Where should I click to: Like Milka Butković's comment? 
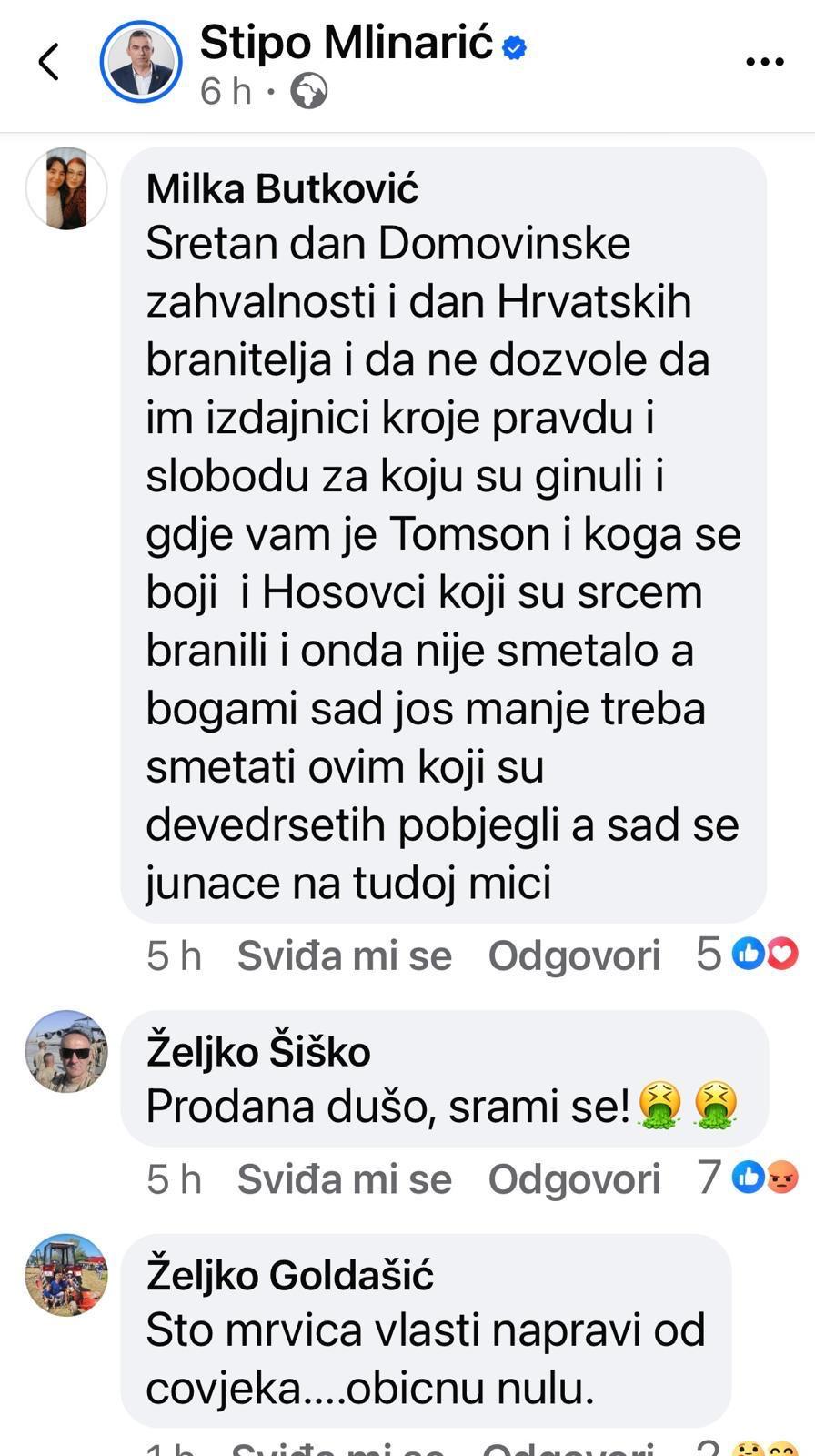point(344,955)
